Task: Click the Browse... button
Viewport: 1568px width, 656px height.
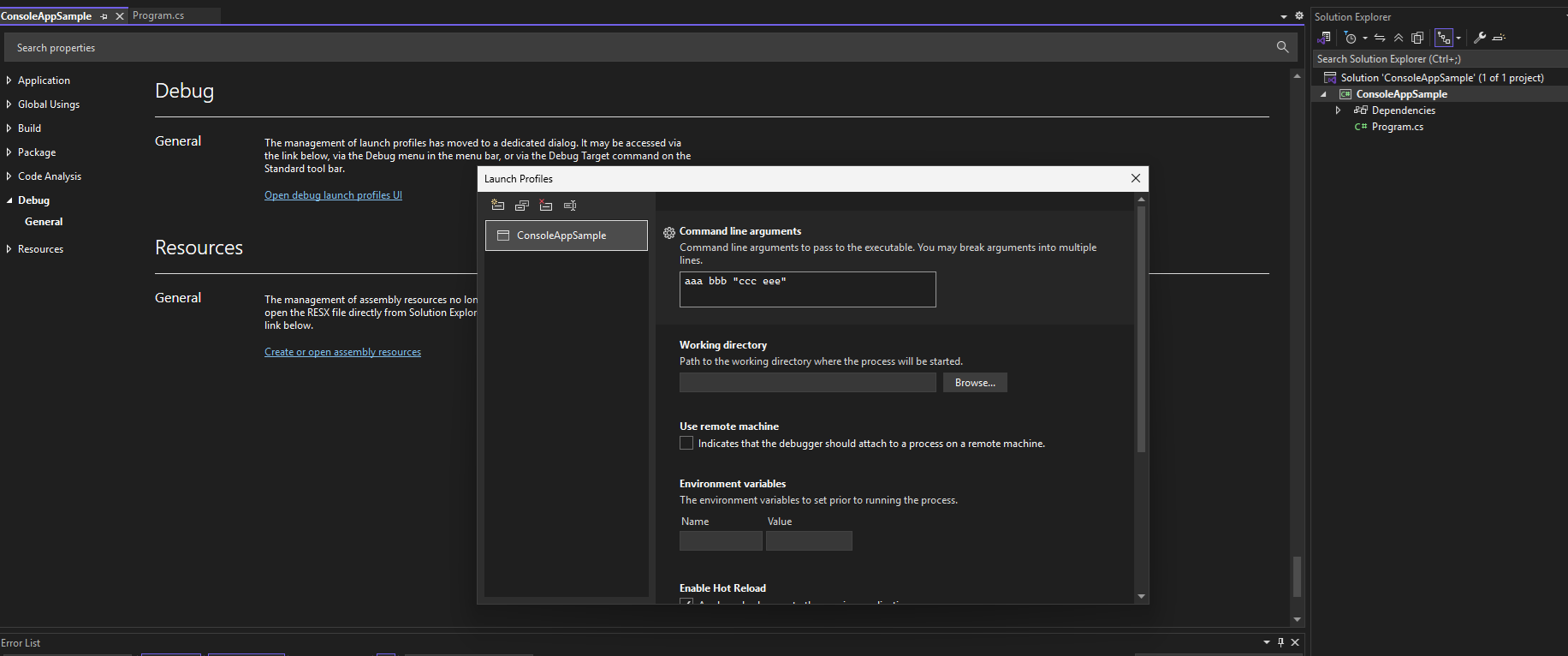Action: pyautogui.click(x=975, y=383)
